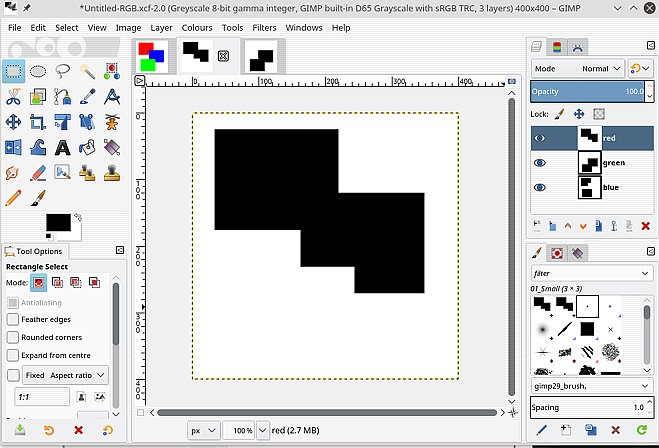
Task: Toggle lock position and size
Action: [579, 113]
